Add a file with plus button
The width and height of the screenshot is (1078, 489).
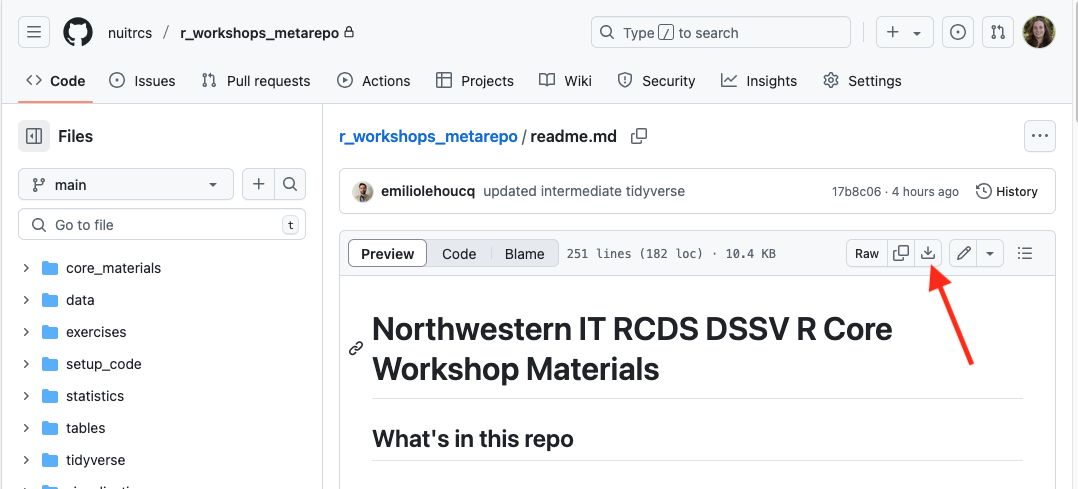pos(258,184)
